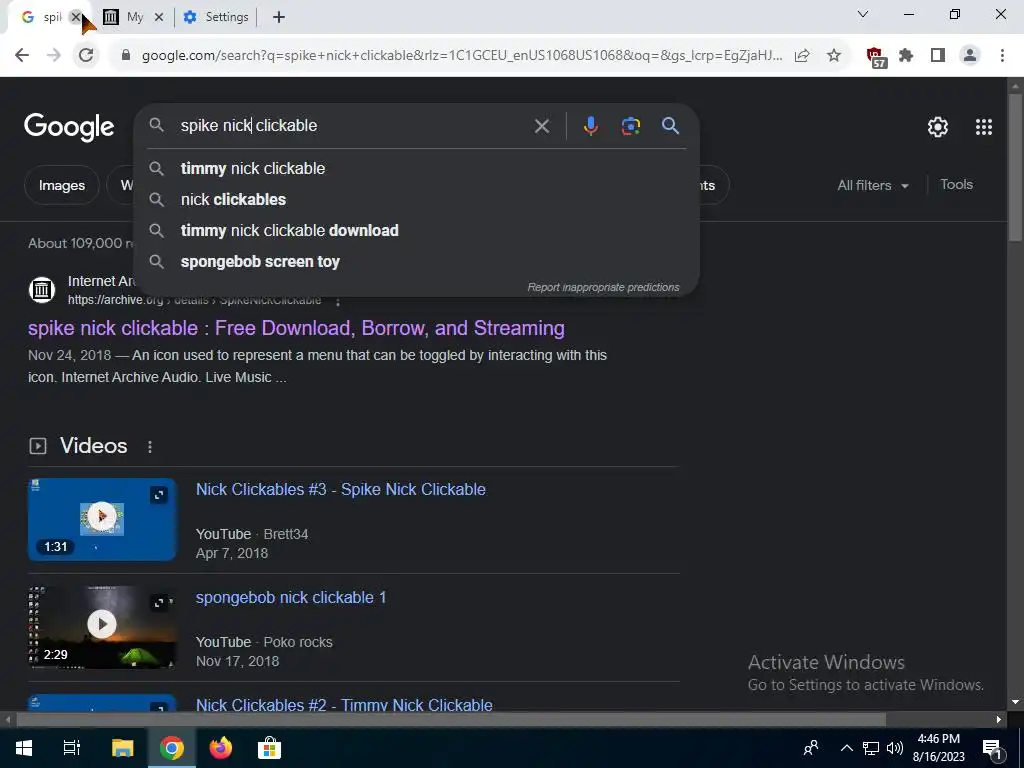The height and width of the screenshot is (768, 1024).
Task: Search by image with Google Lens icon
Action: [x=631, y=126]
